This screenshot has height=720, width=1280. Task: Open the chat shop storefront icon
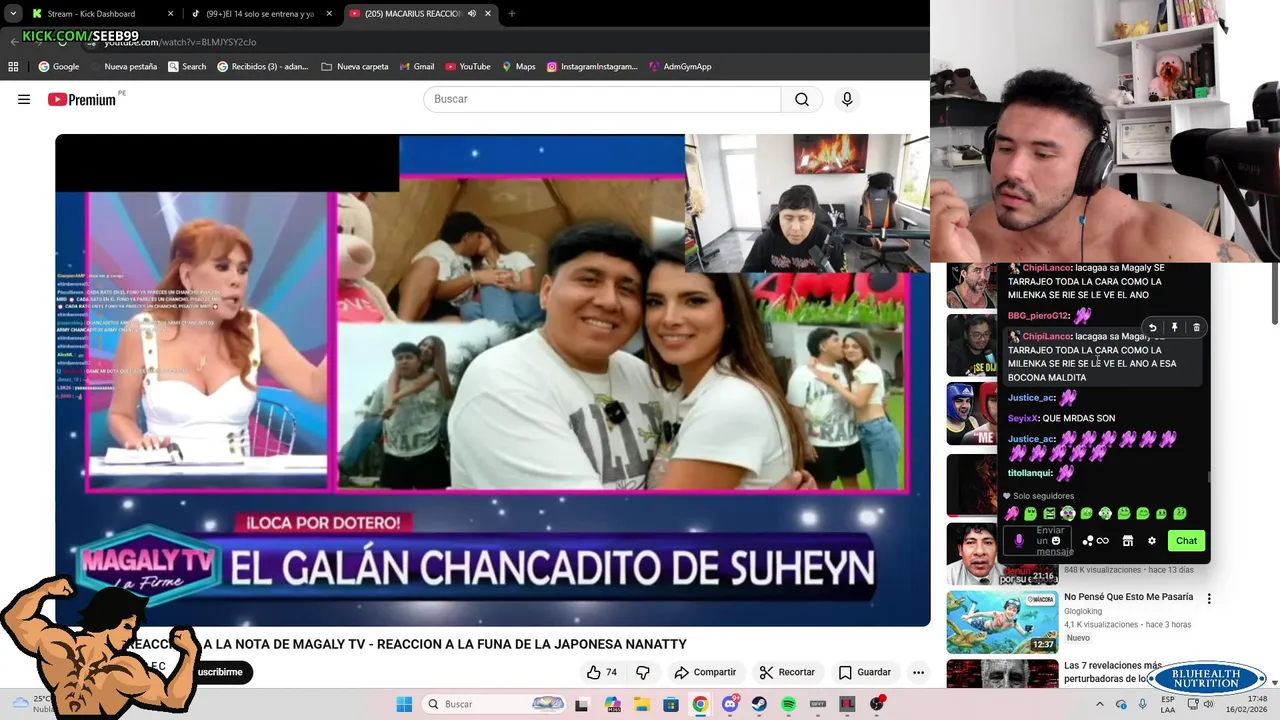1128,541
